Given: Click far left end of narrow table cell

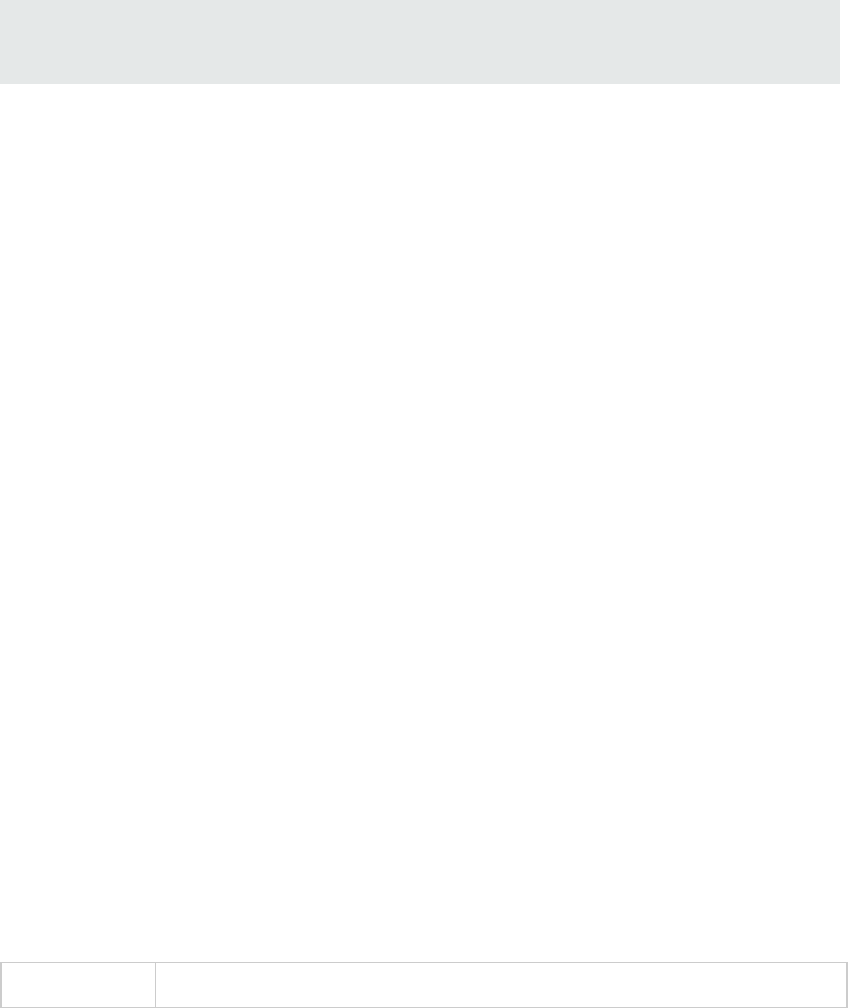Looking at the screenshot, I should tap(6, 985).
